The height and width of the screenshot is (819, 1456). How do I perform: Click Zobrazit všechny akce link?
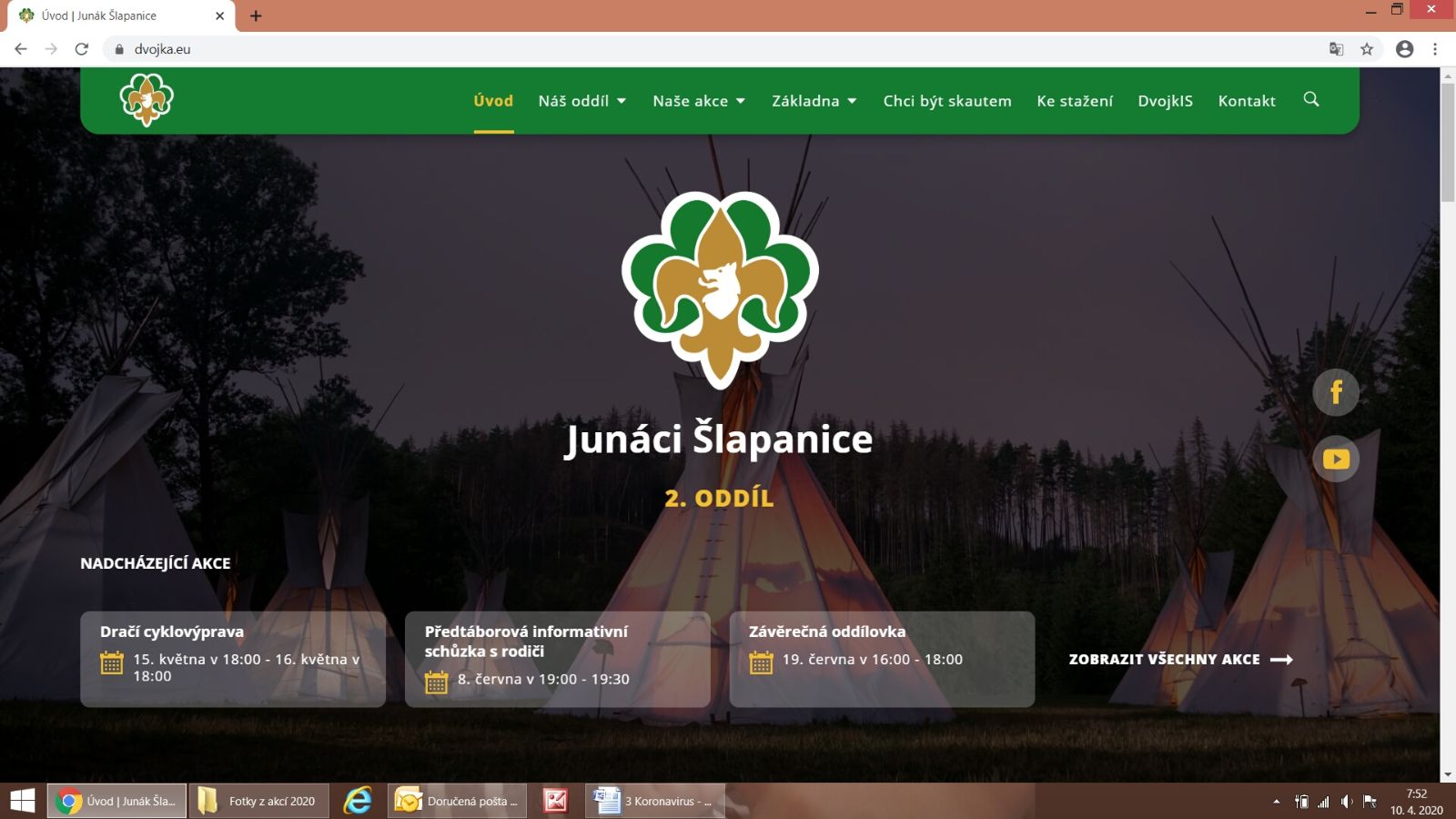[1179, 659]
